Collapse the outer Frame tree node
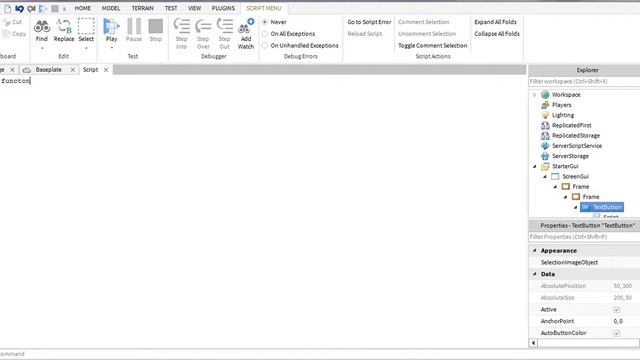 (x=555, y=187)
